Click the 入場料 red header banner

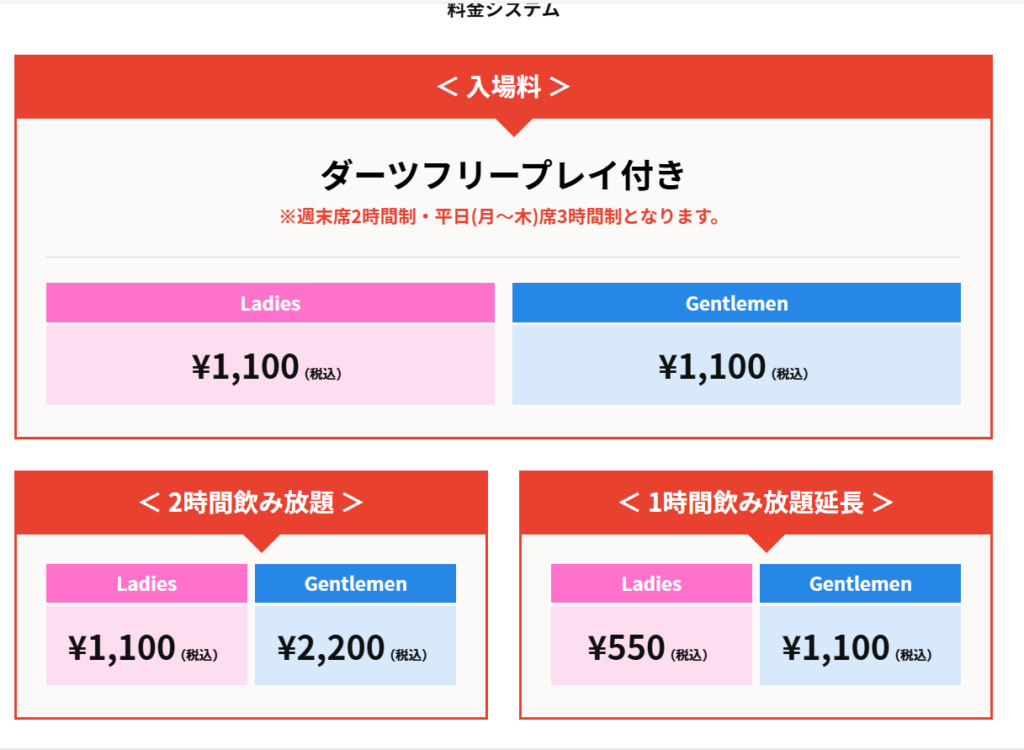click(504, 87)
